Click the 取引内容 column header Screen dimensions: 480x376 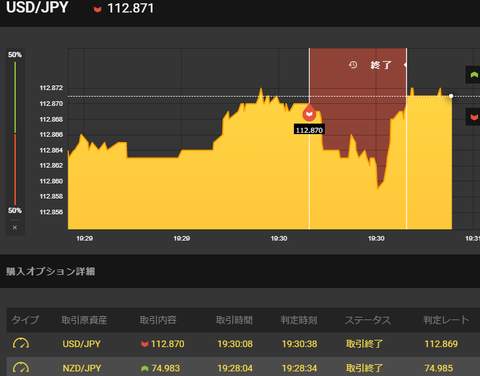pos(158,320)
